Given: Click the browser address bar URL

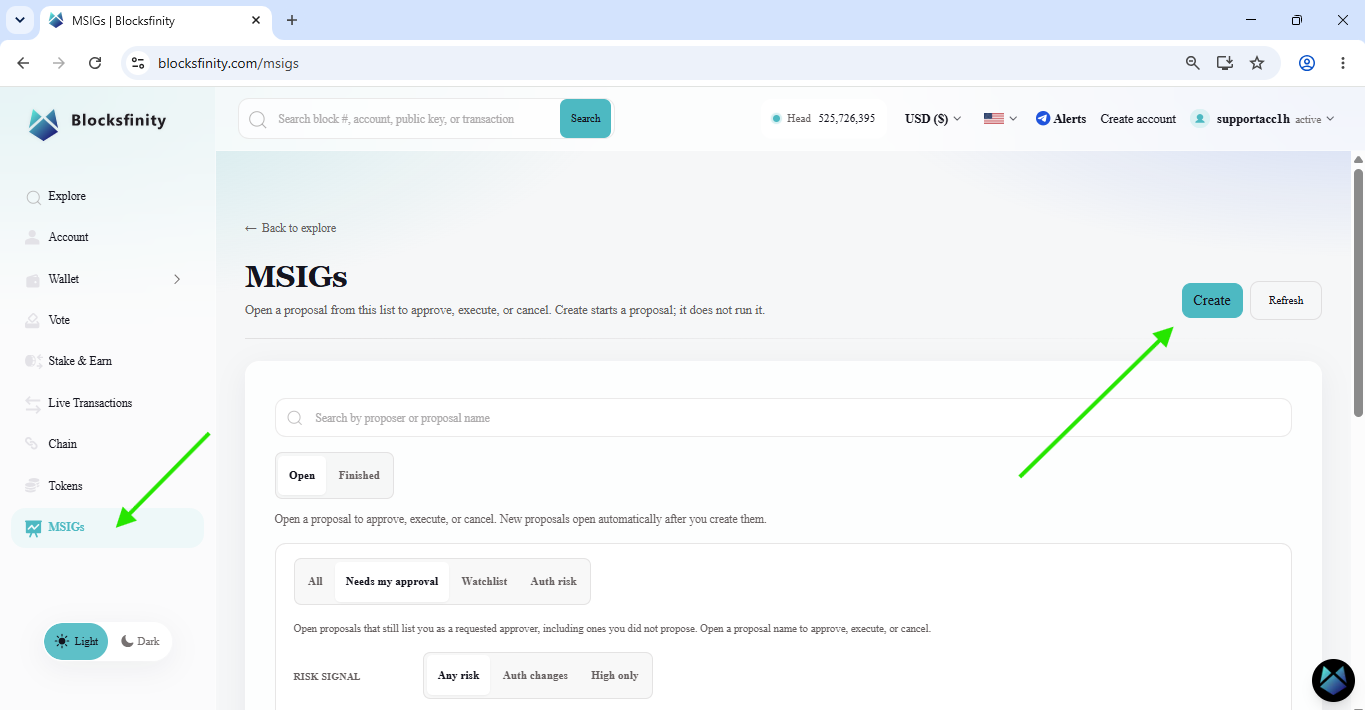Looking at the screenshot, I should click(228, 63).
